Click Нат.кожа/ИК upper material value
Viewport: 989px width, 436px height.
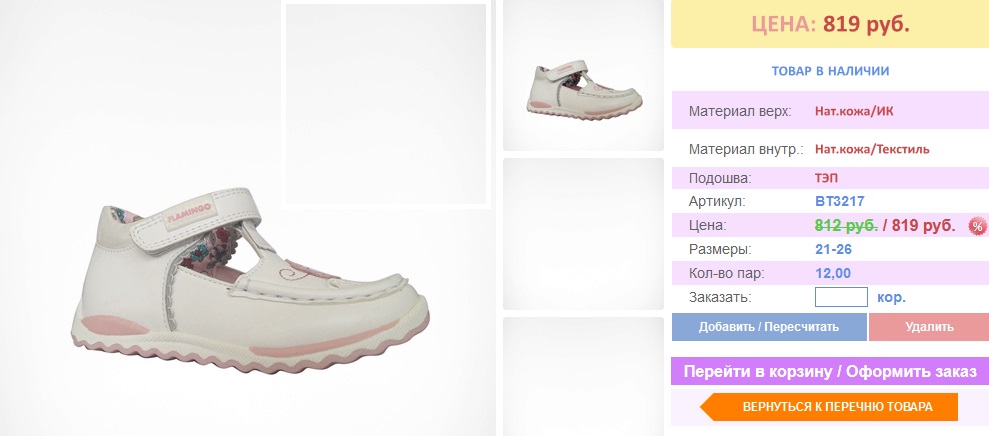click(x=854, y=112)
